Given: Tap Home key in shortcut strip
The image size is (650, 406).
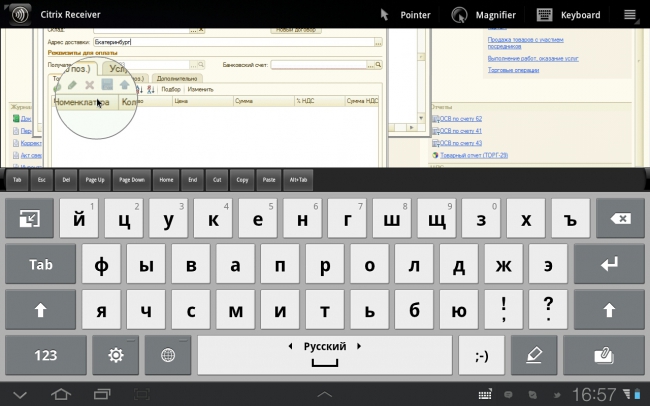Looking at the screenshot, I should [166, 180].
